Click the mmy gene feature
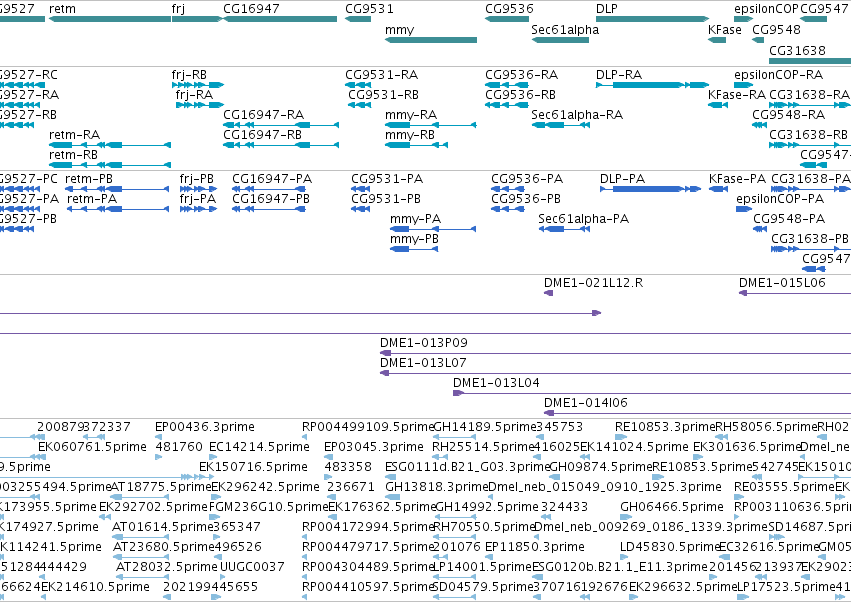The height and width of the screenshot is (602, 851). 431,40
